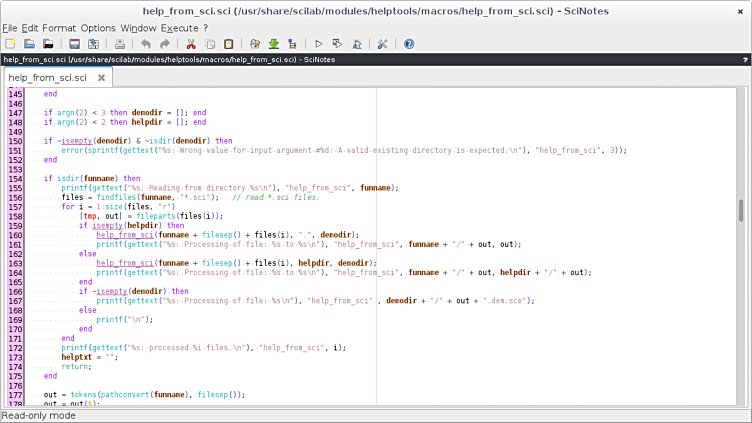Click the vertical scrollbar thumb
752x423 pixels.
click(x=741, y=210)
